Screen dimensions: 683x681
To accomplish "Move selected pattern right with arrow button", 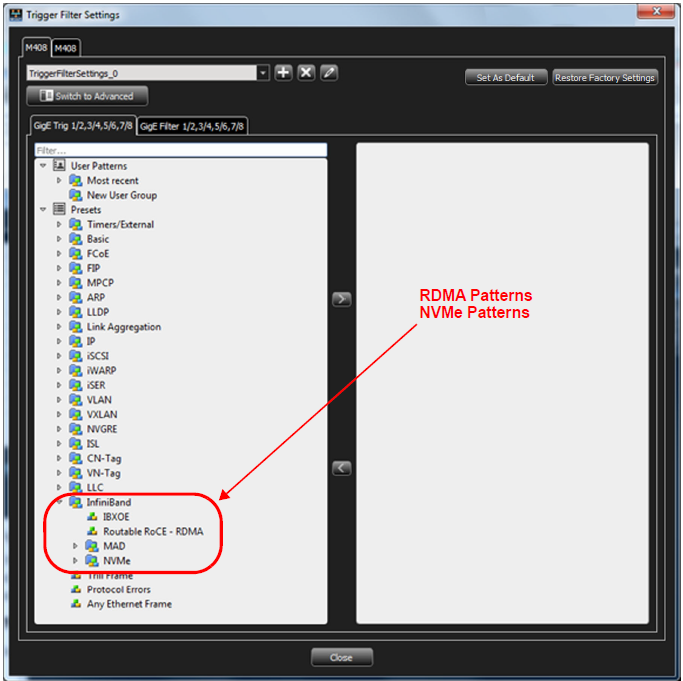I will pyautogui.click(x=342, y=299).
